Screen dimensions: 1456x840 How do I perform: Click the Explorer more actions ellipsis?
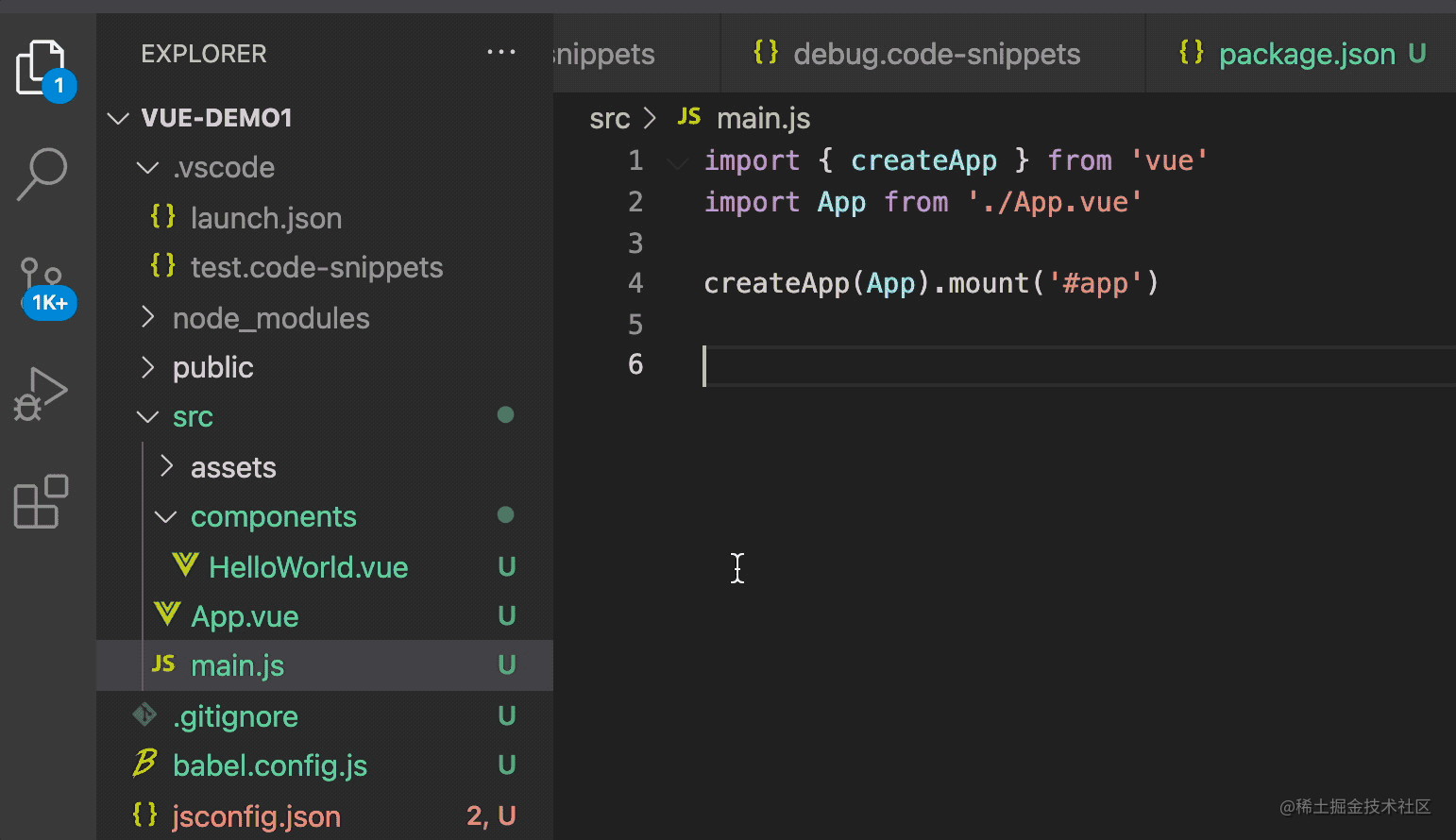click(500, 53)
